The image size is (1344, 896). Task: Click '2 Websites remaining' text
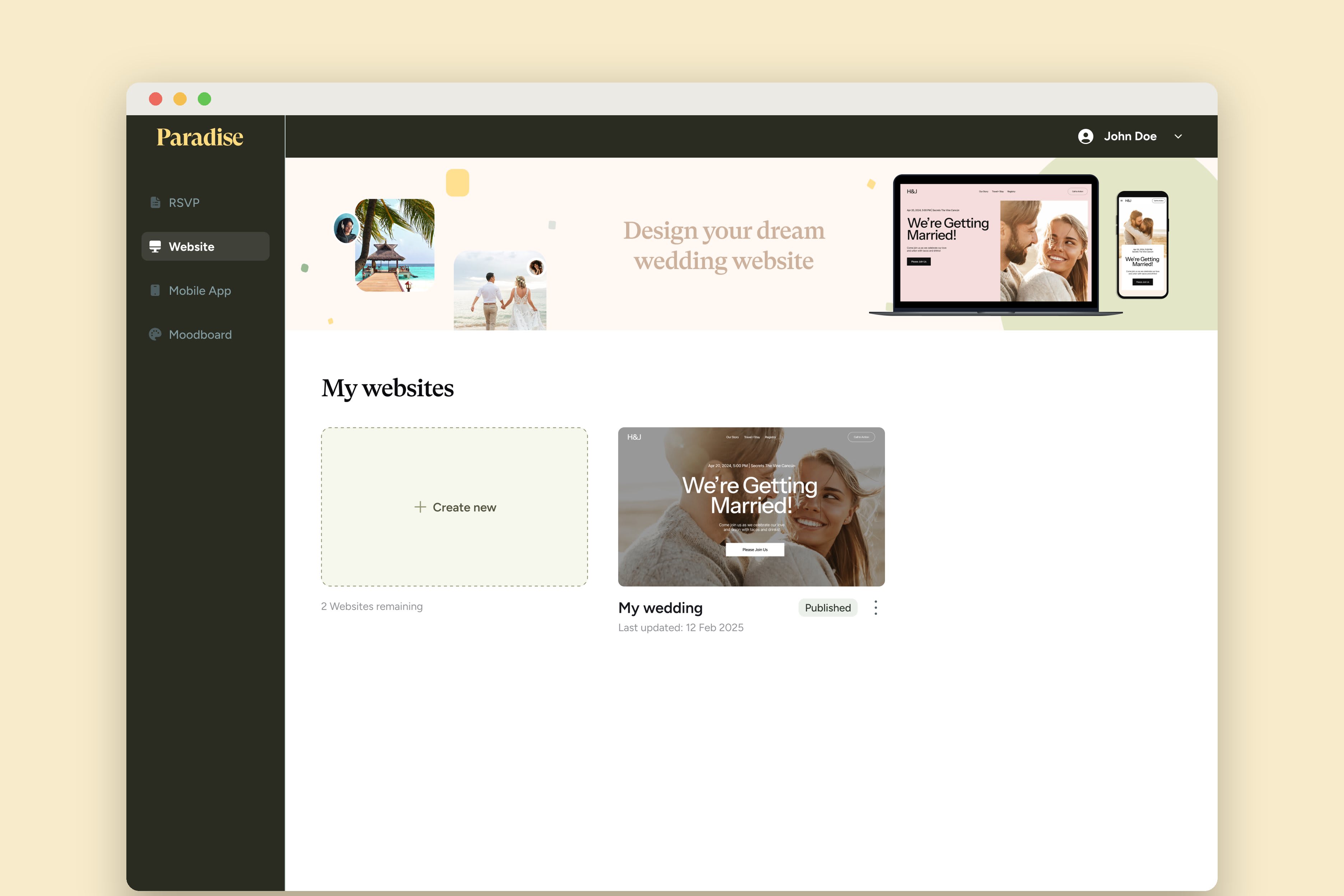tap(372, 606)
